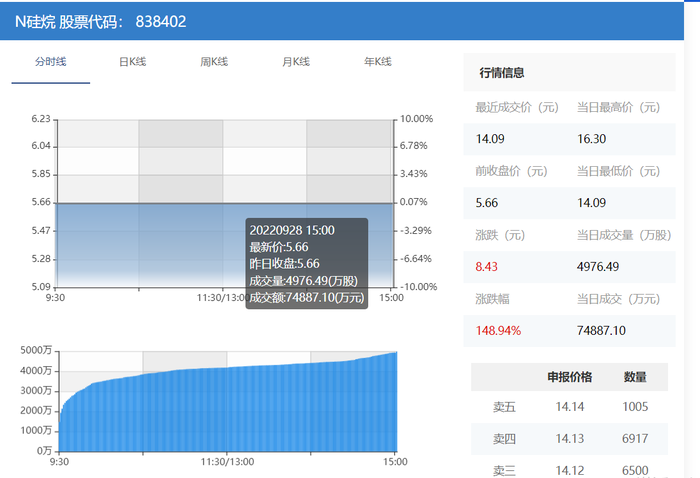
Task: Click the 涨跌（元） label
Action: (500, 235)
